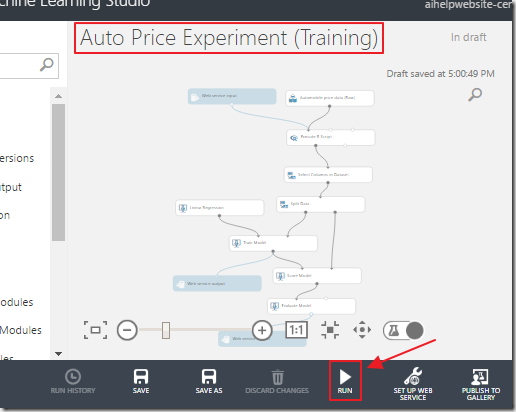Click the SAVE icon

[141, 381]
